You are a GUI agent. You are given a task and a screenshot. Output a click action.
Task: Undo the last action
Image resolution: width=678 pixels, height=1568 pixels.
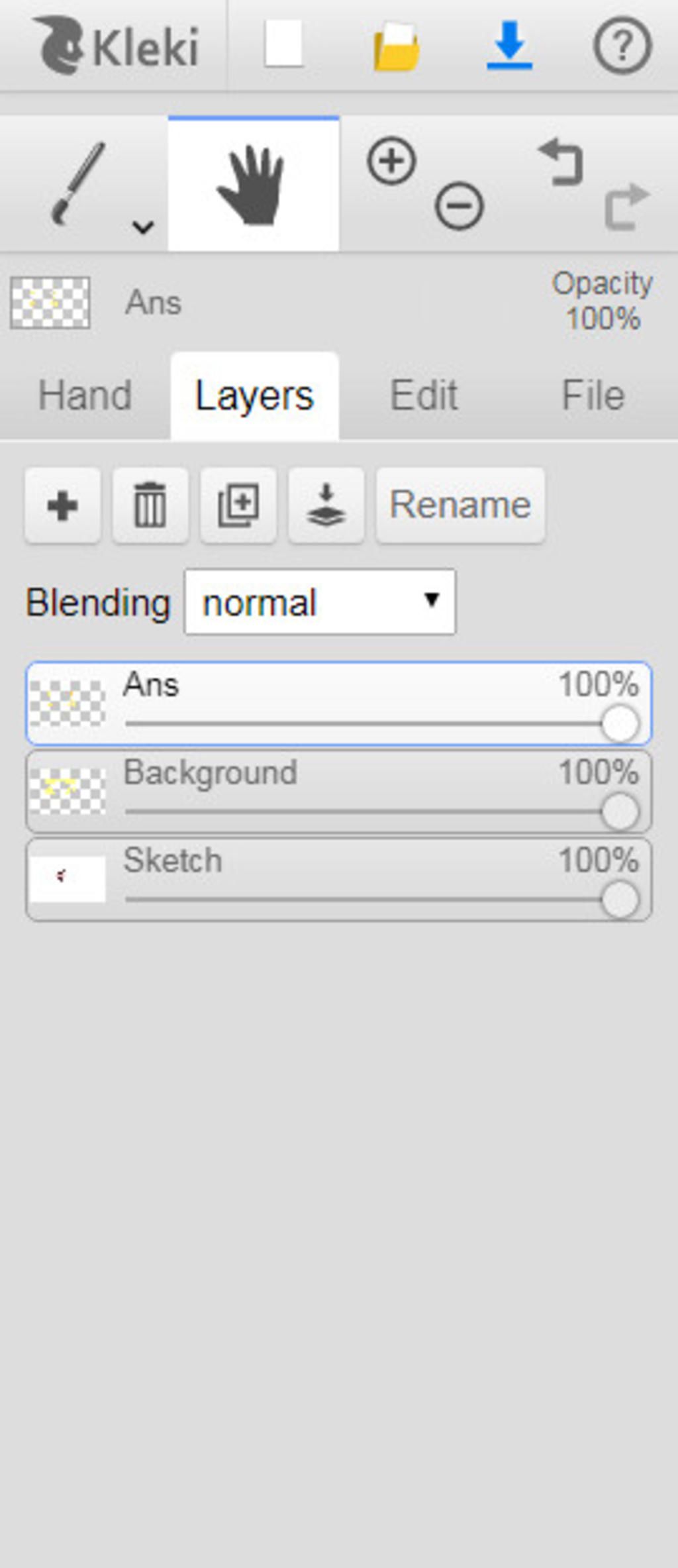[561, 162]
